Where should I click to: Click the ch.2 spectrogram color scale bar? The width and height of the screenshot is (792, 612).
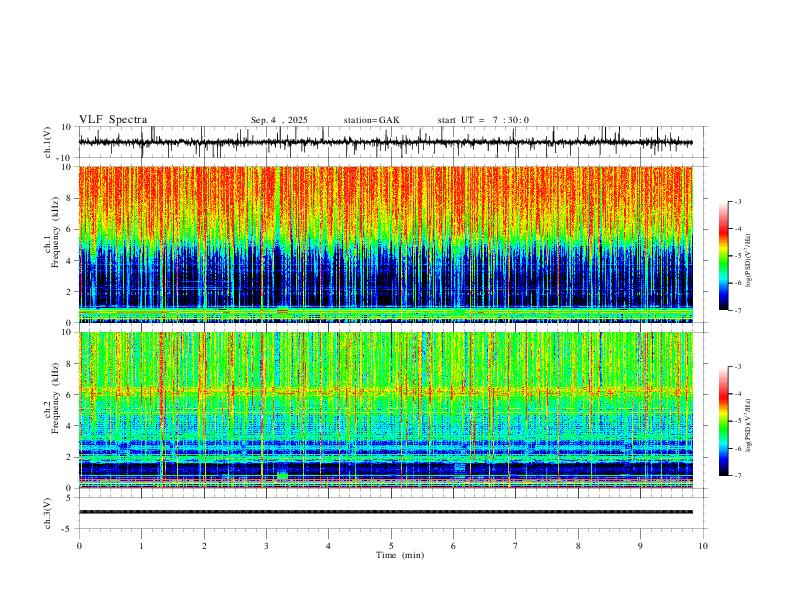tap(723, 421)
